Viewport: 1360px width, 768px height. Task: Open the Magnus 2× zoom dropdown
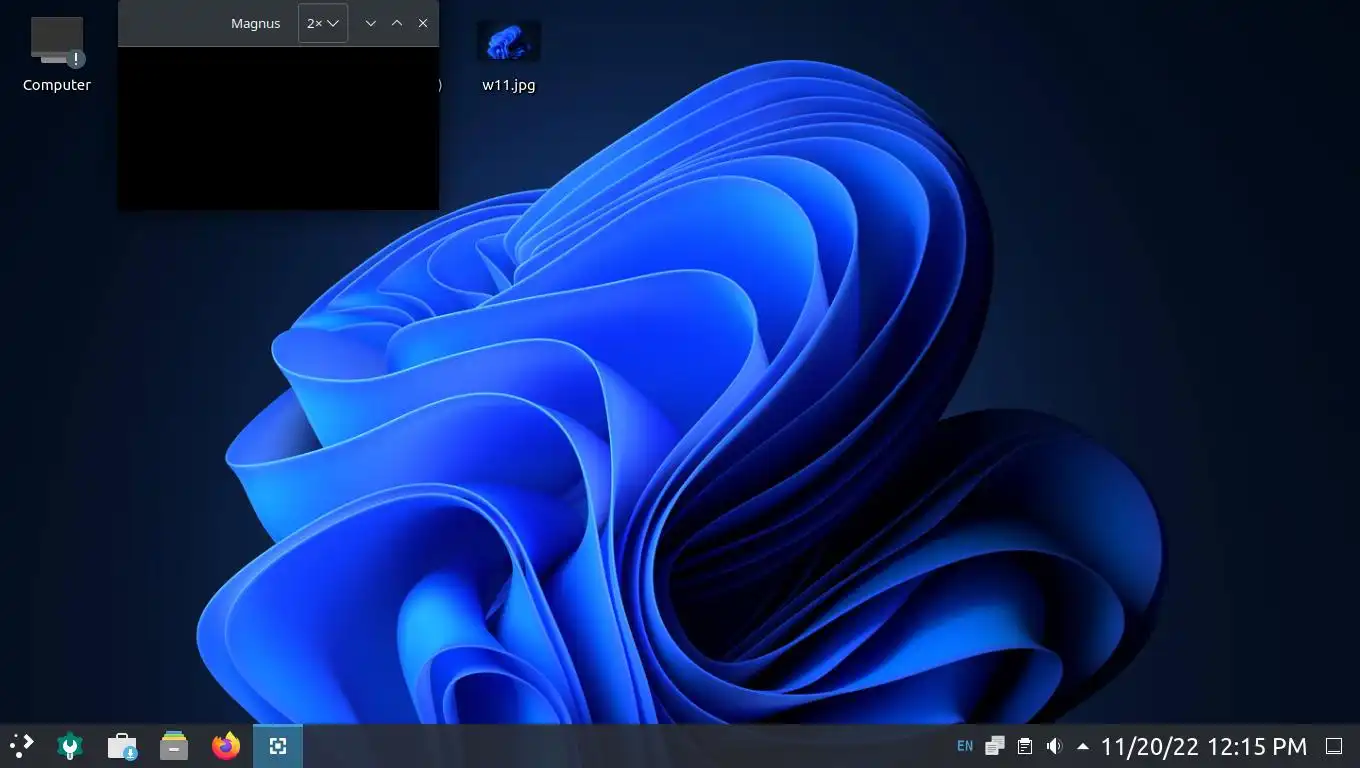pyautogui.click(x=323, y=23)
